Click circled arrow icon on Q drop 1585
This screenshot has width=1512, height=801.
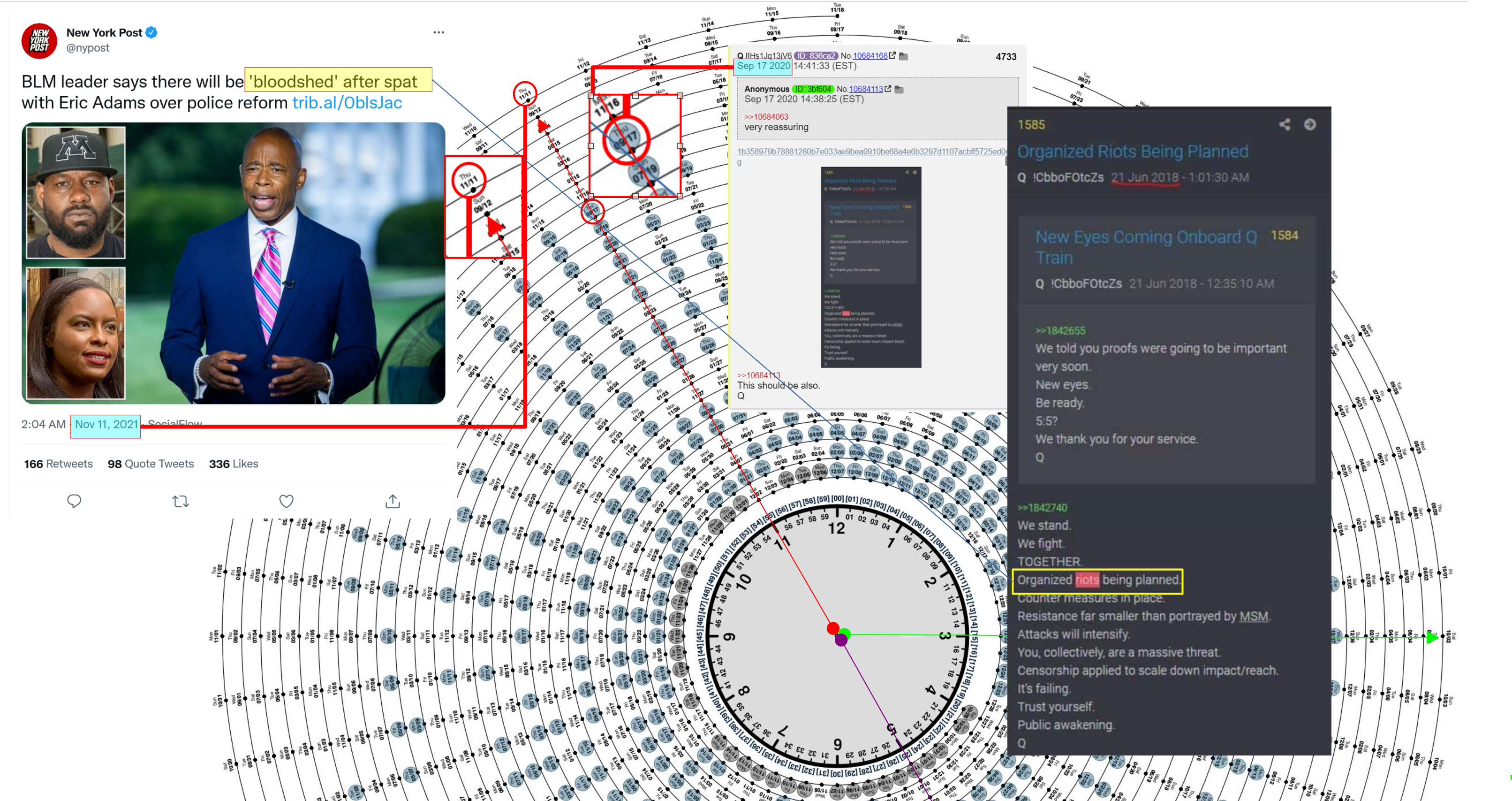pos(1309,124)
